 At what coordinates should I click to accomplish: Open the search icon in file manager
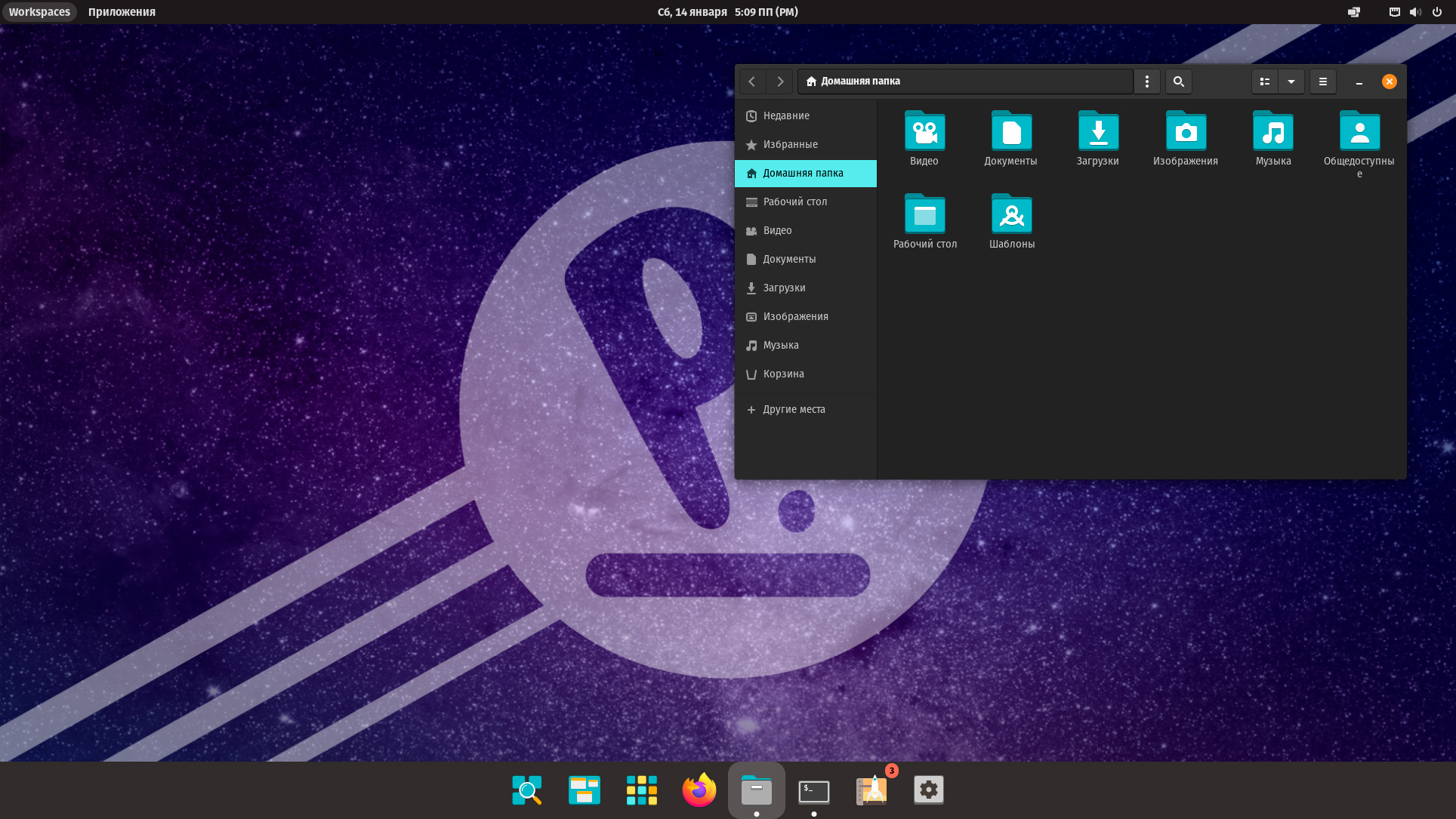point(1178,82)
